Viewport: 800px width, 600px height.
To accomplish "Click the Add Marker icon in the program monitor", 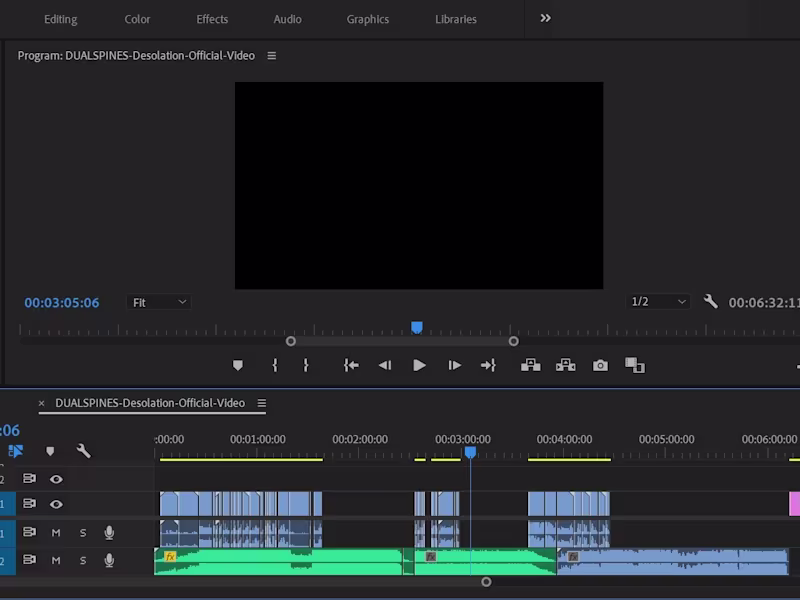I will click(x=238, y=365).
